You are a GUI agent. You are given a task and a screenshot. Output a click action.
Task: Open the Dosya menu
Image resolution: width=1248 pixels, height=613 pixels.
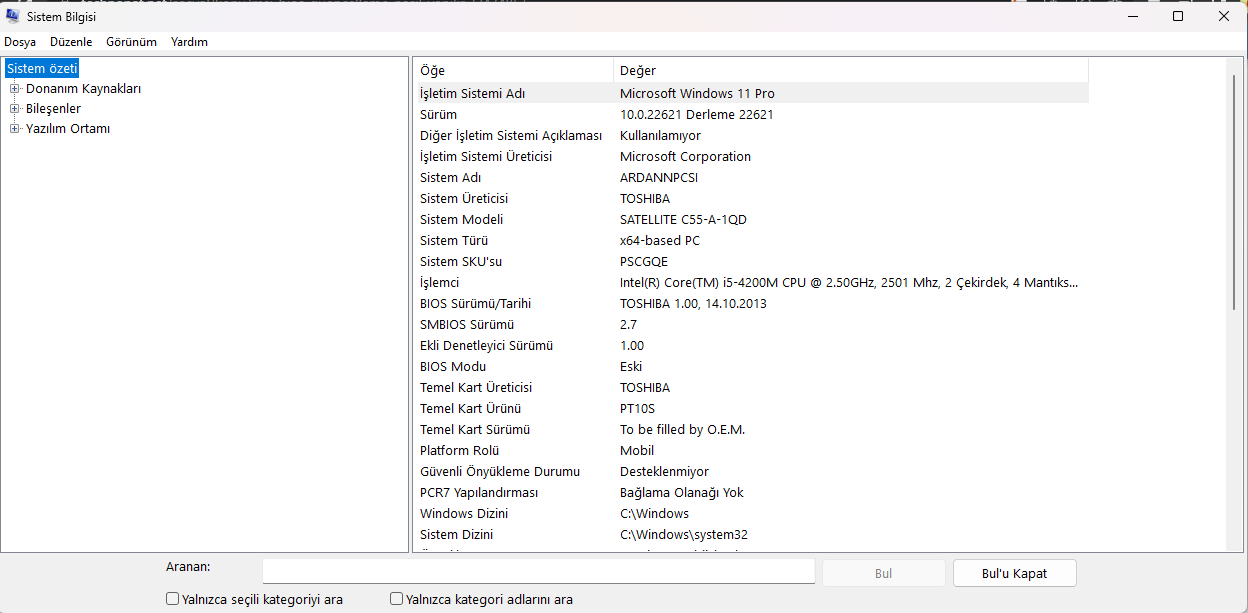(20, 42)
